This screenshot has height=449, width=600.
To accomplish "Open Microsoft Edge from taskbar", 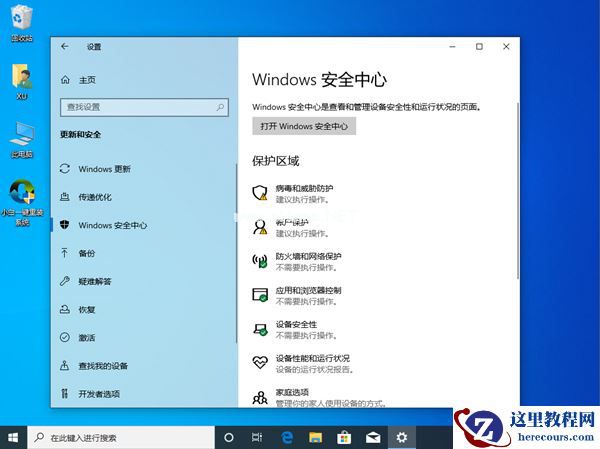I will (287, 437).
